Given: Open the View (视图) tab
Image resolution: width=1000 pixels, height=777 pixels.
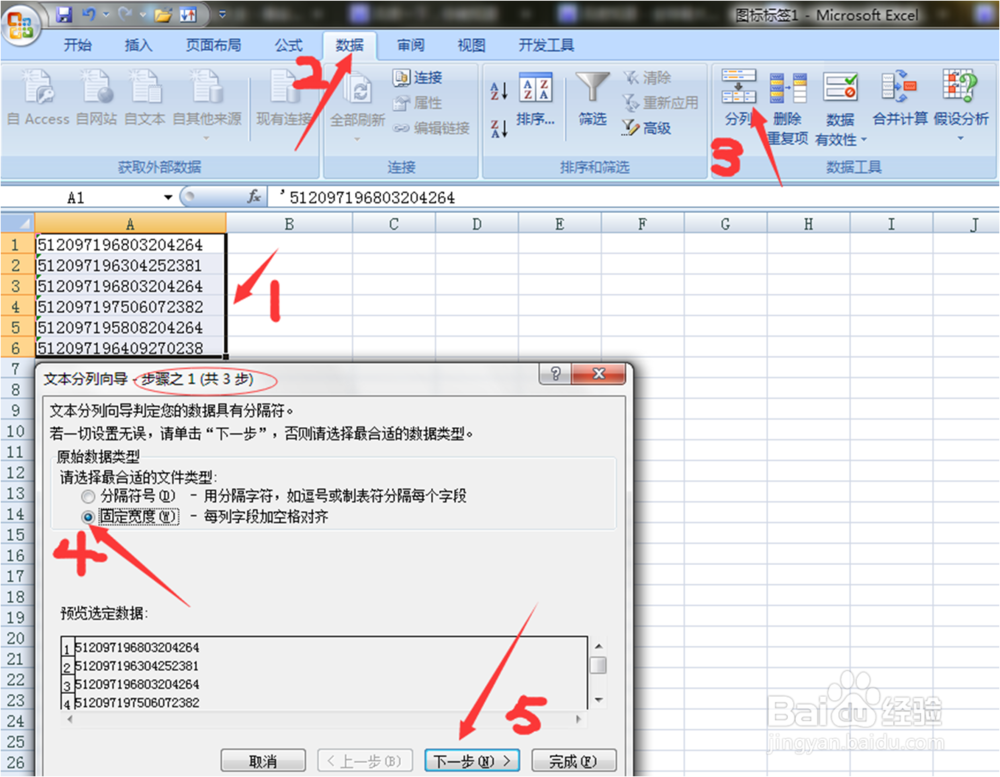Looking at the screenshot, I should click(x=471, y=45).
